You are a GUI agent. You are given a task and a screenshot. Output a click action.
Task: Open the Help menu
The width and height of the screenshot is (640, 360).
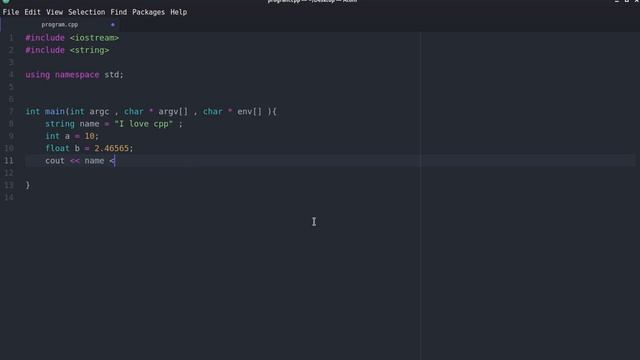(x=178, y=12)
